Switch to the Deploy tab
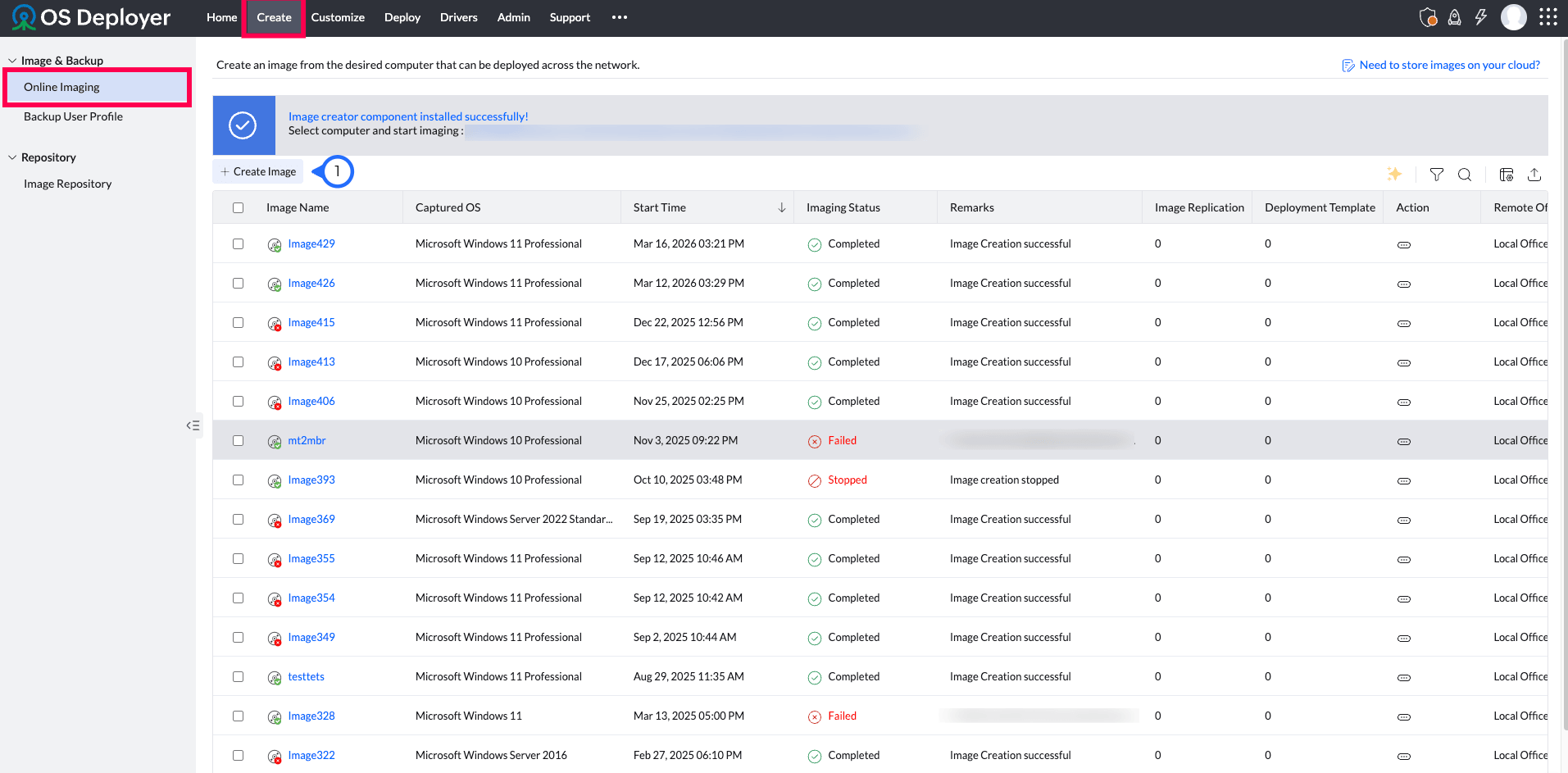This screenshot has width=1568, height=773. 402,17
